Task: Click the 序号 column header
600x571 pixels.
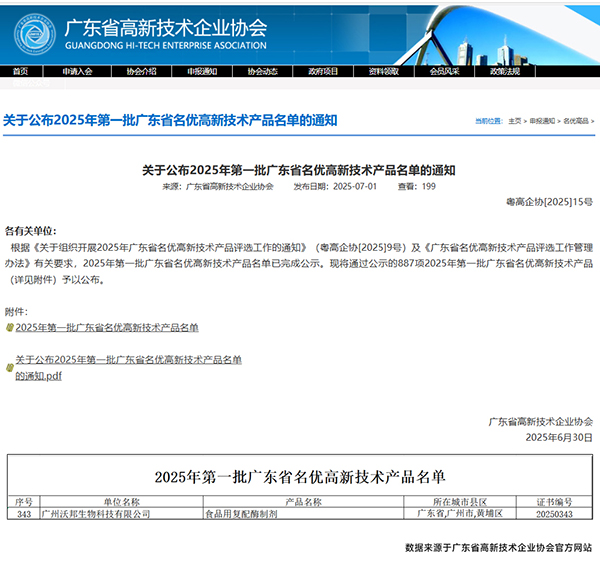Action: (x=24, y=502)
